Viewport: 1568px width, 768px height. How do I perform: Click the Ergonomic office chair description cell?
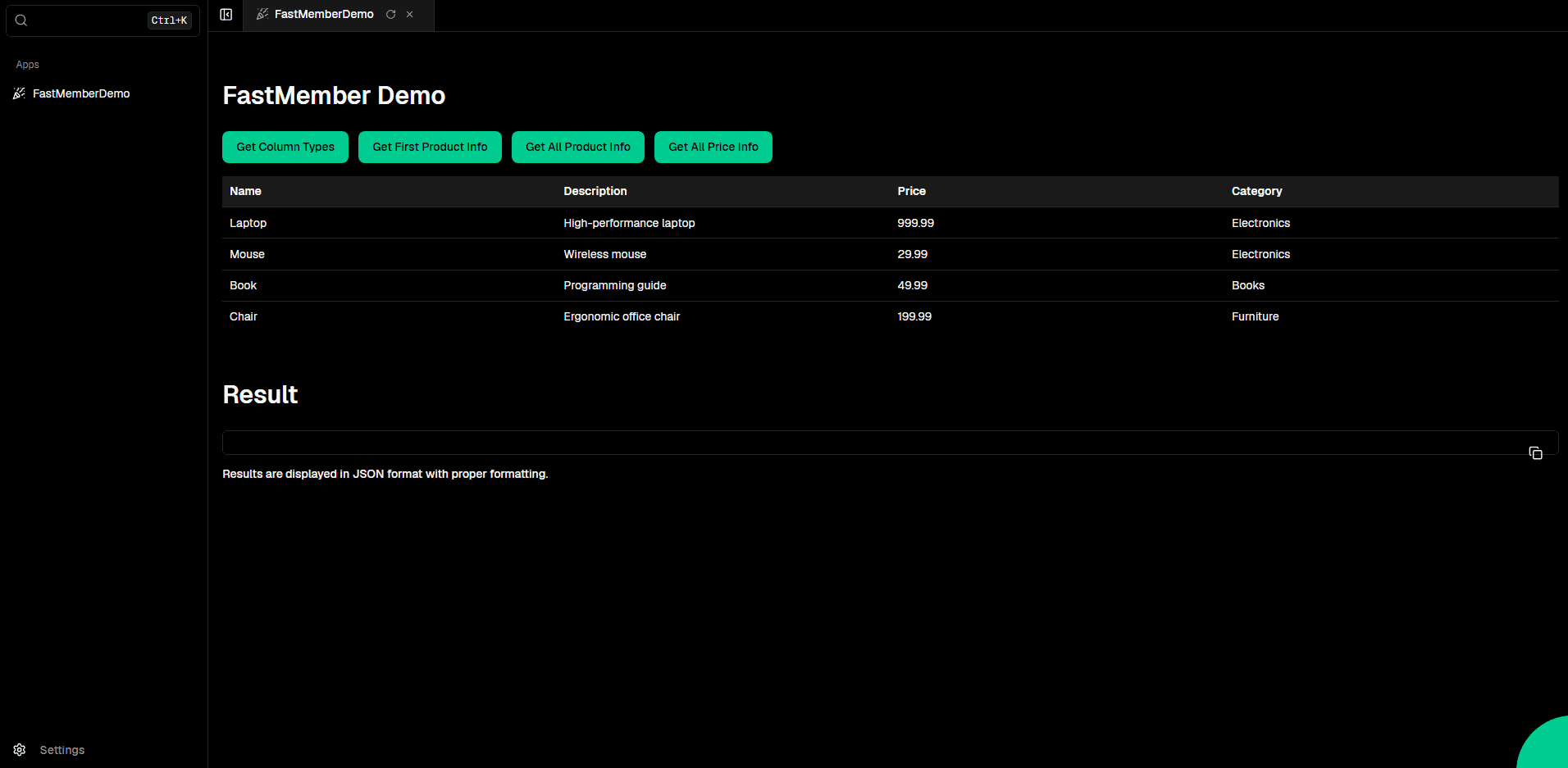pyautogui.click(x=622, y=316)
